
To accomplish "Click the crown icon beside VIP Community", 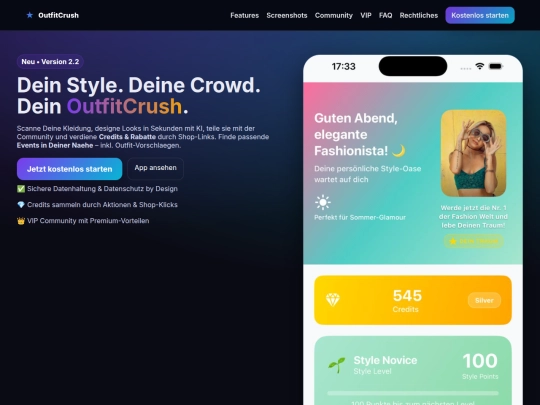I will [21, 221].
